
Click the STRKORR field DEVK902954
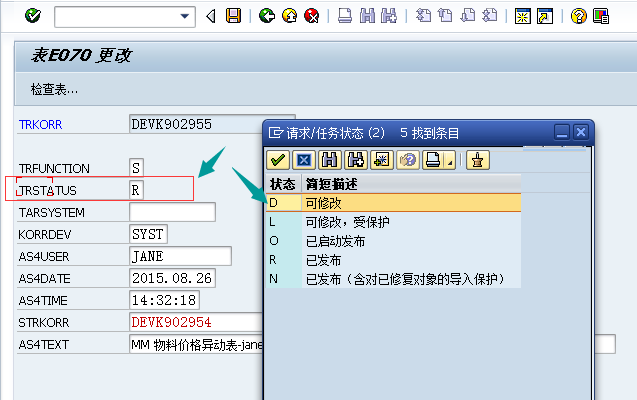pyautogui.click(x=196, y=322)
